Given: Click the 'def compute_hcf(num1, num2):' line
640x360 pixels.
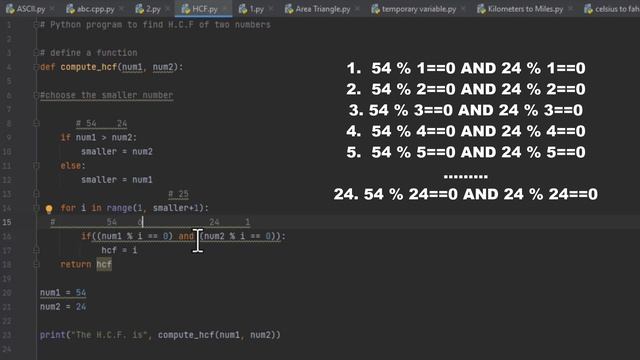Looking at the screenshot, I should pyautogui.click(x=111, y=67).
